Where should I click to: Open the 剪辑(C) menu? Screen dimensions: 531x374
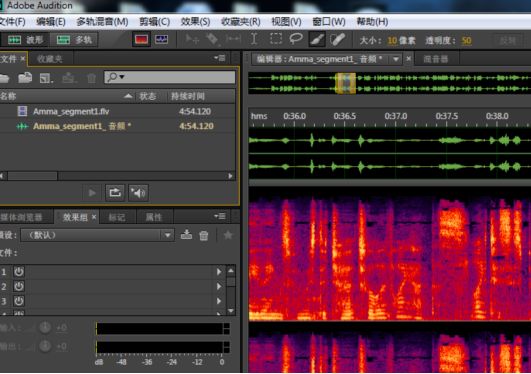tap(154, 22)
